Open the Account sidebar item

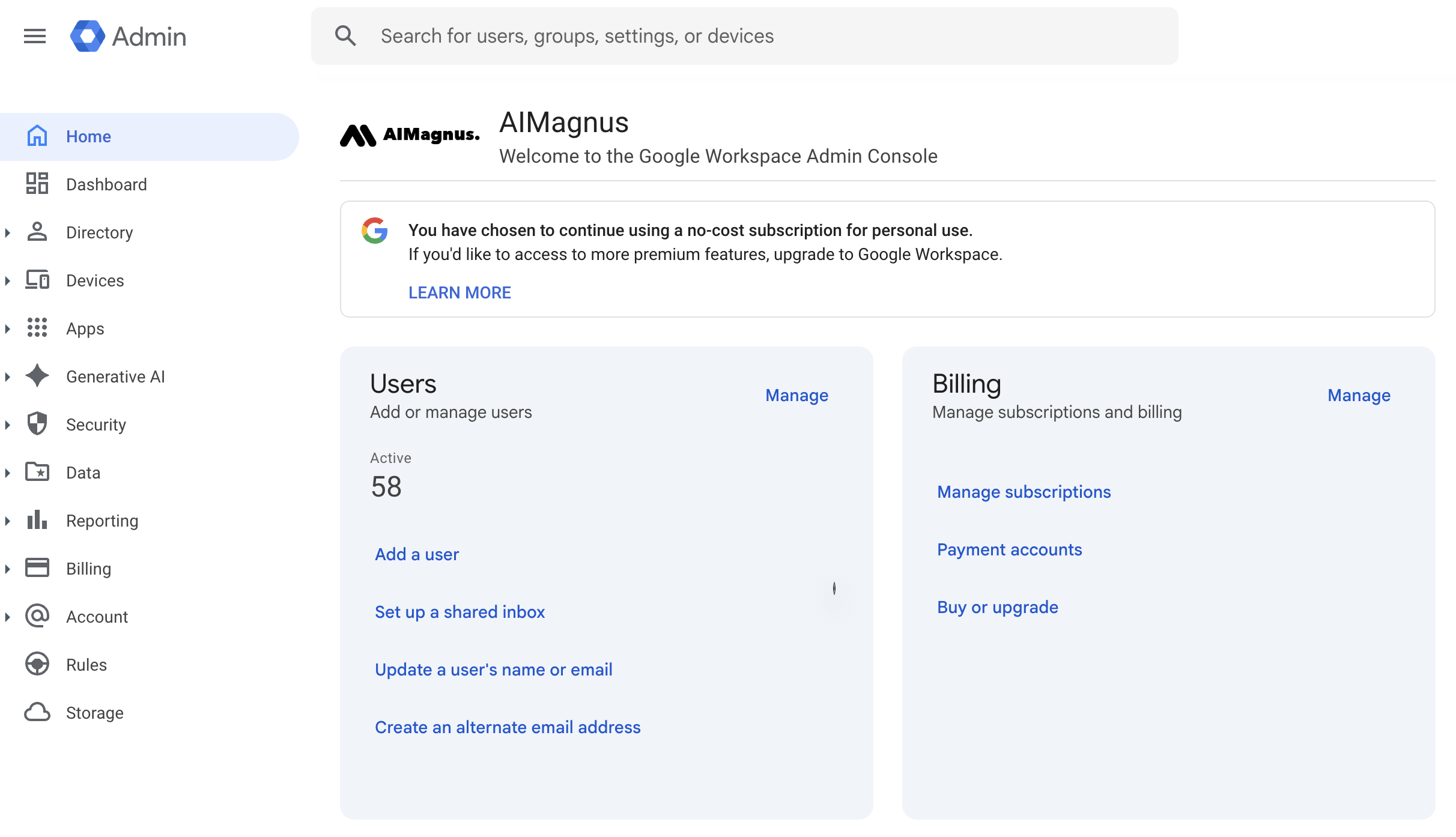tap(97, 617)
